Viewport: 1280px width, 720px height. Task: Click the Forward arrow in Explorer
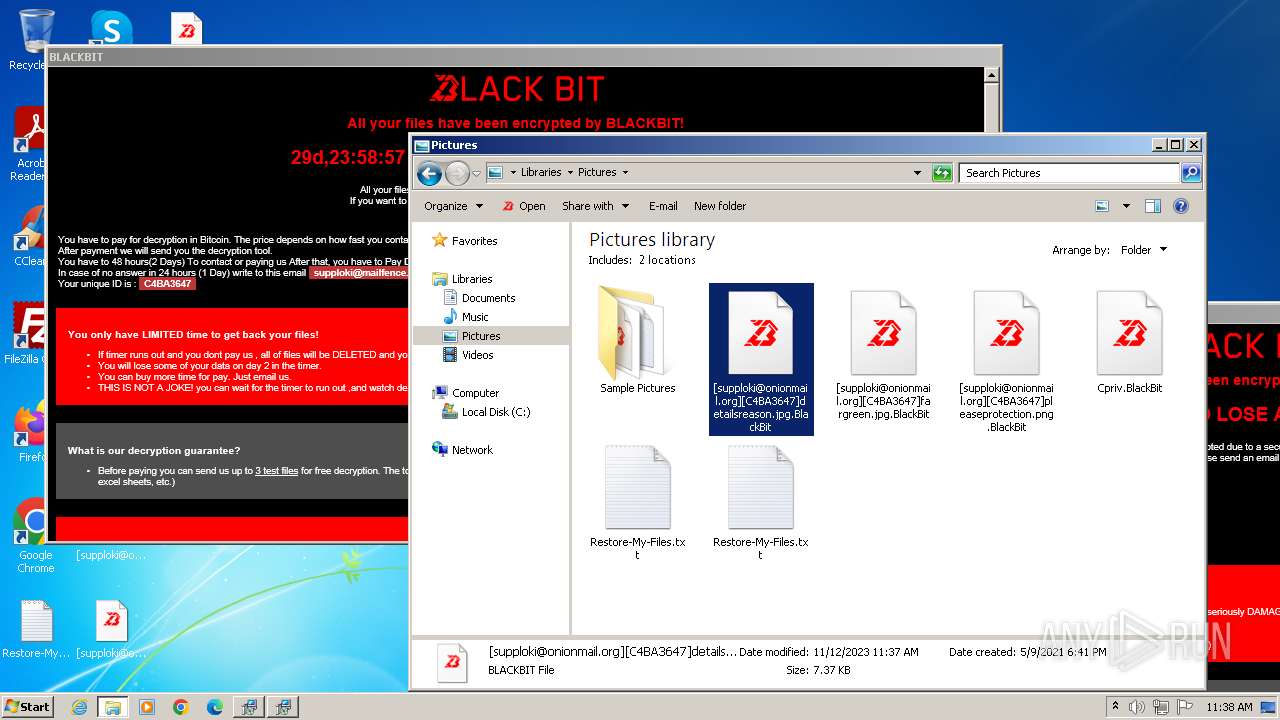pyautogui.click(x=457, y=173)
